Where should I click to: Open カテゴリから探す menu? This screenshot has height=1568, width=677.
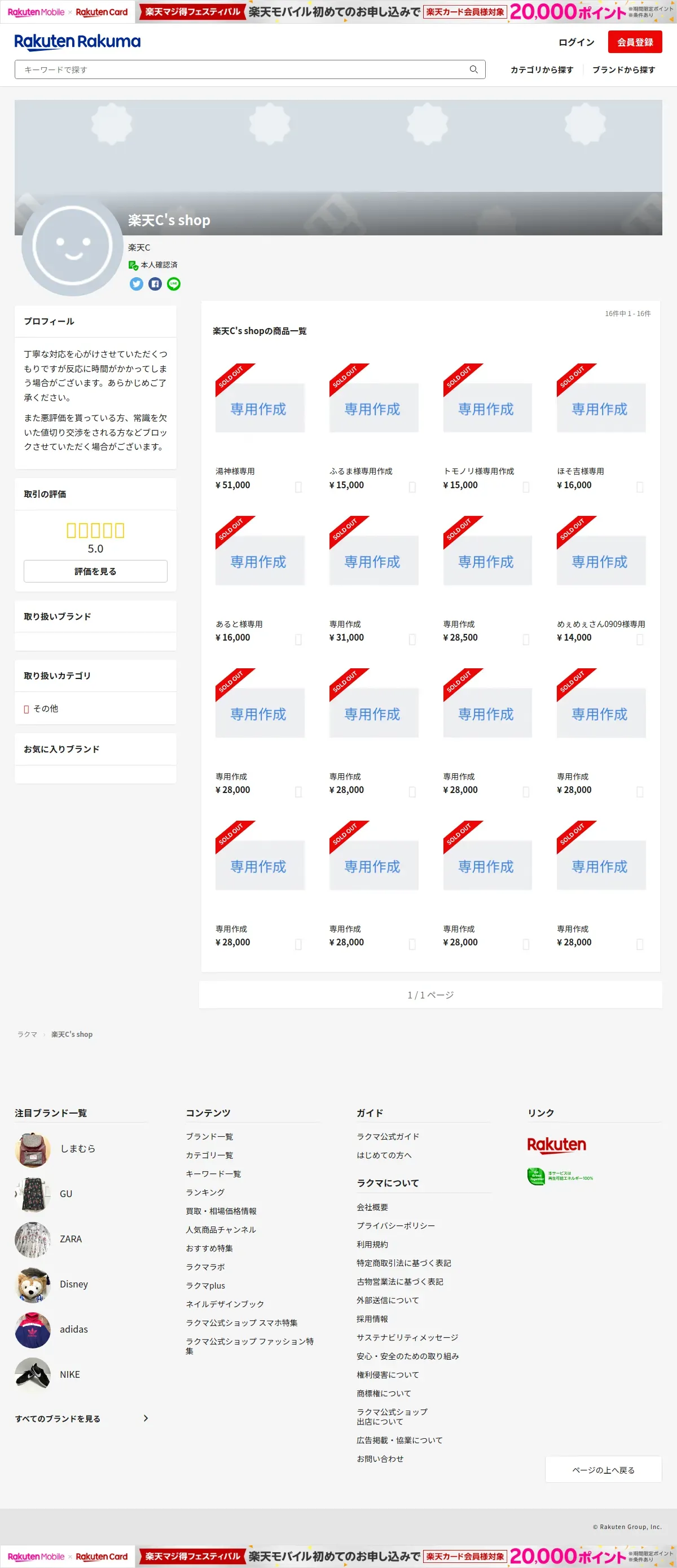[x=542, y=69]
